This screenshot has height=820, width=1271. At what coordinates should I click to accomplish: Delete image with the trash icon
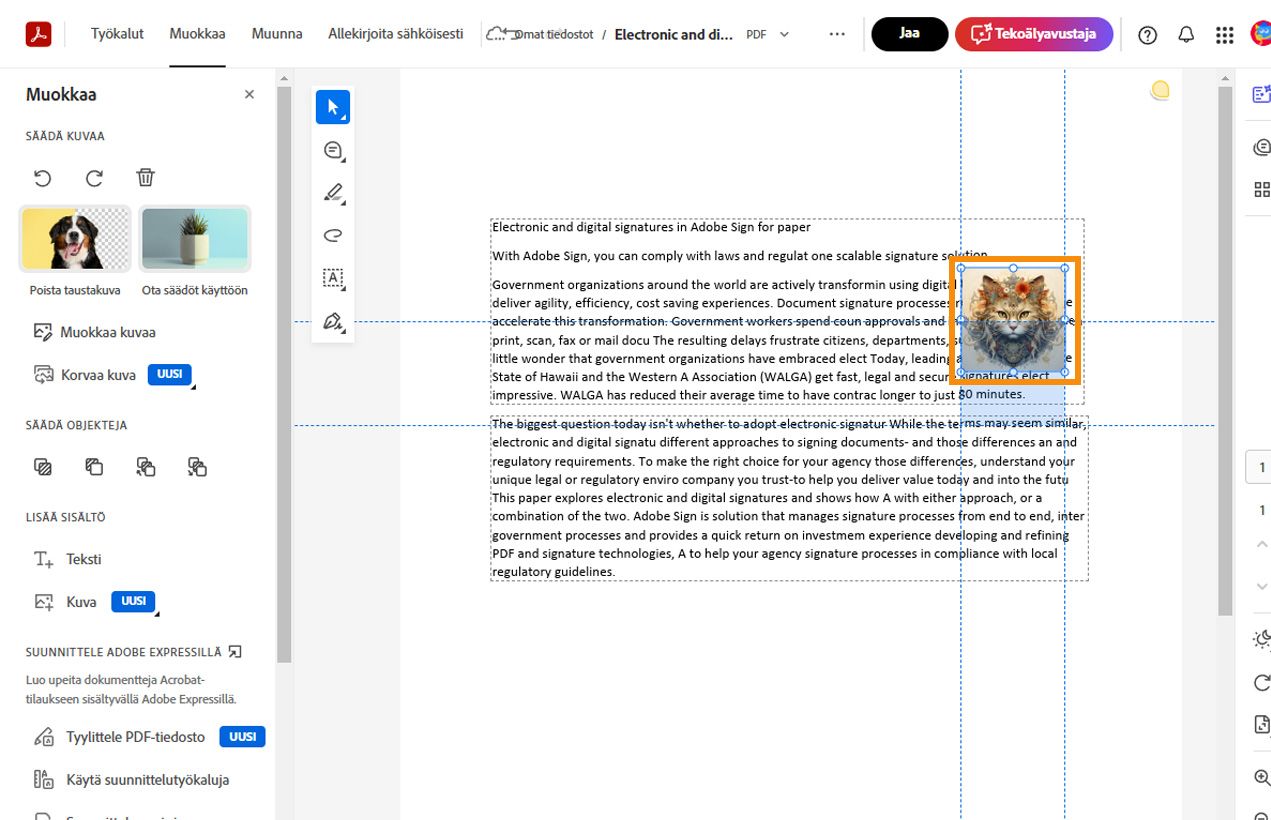(146, 178)
